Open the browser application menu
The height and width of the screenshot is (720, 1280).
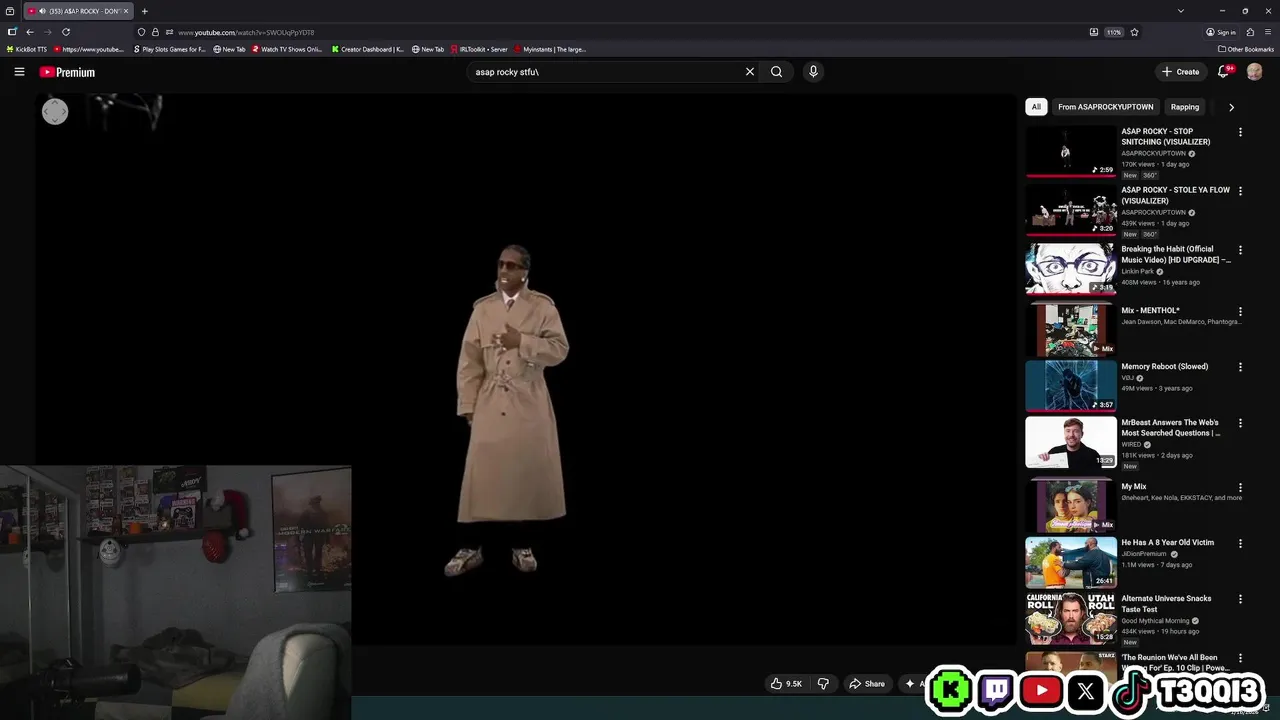point(1268,32)
